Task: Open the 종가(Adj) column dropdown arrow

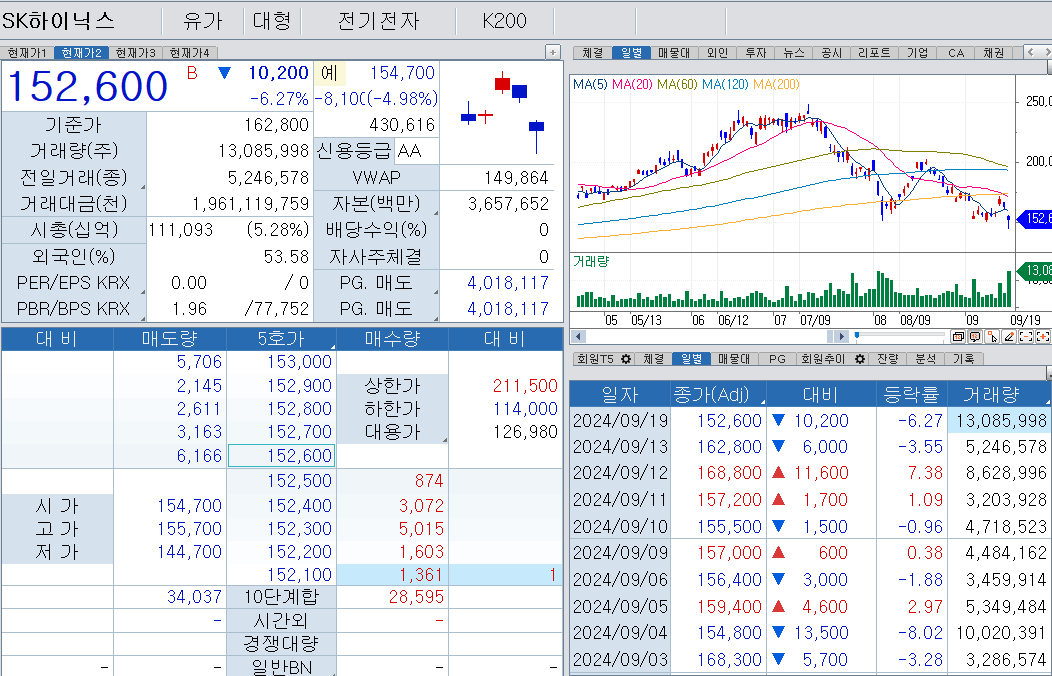Action: click(763, 401)
